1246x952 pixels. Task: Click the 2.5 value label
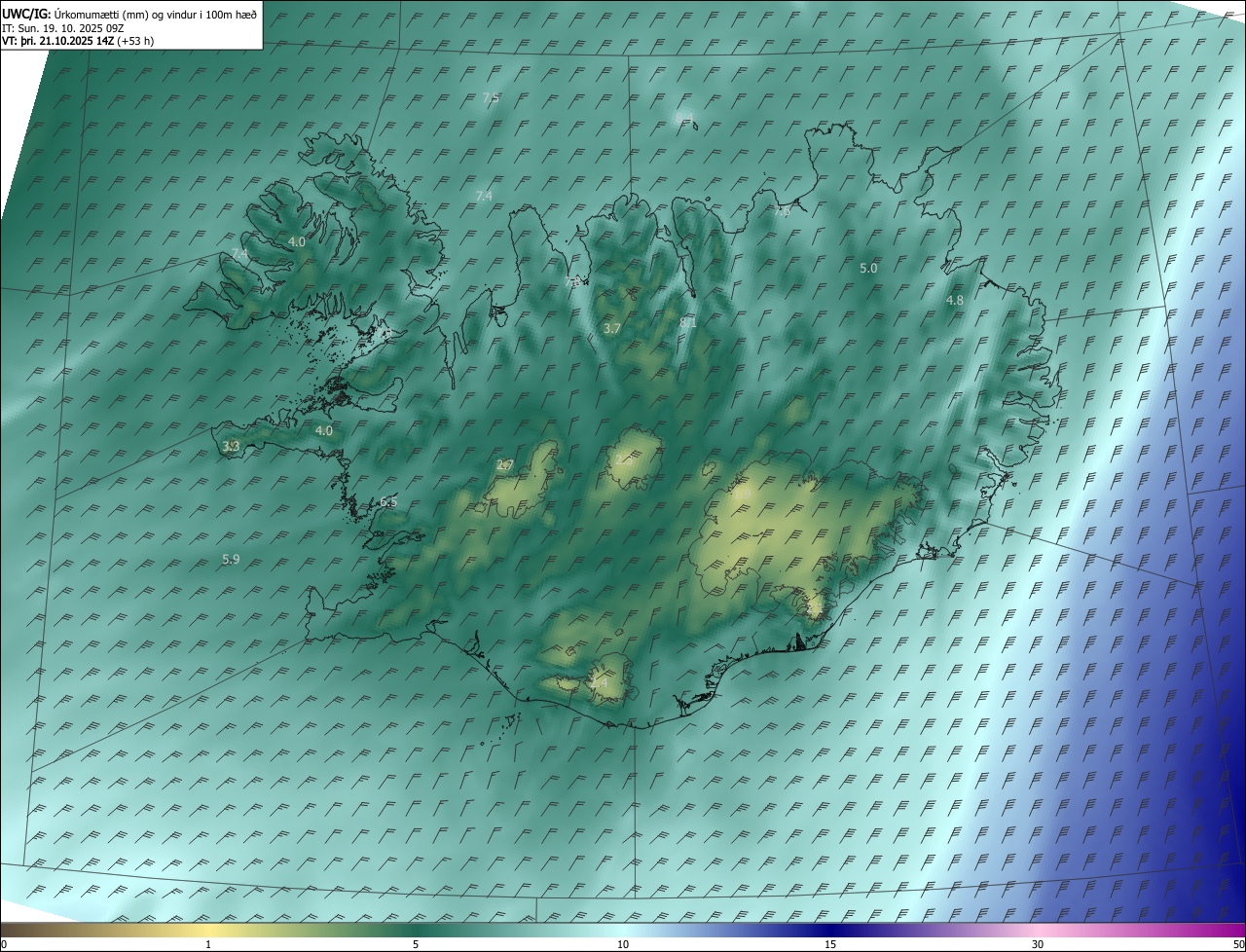point(623,460)
